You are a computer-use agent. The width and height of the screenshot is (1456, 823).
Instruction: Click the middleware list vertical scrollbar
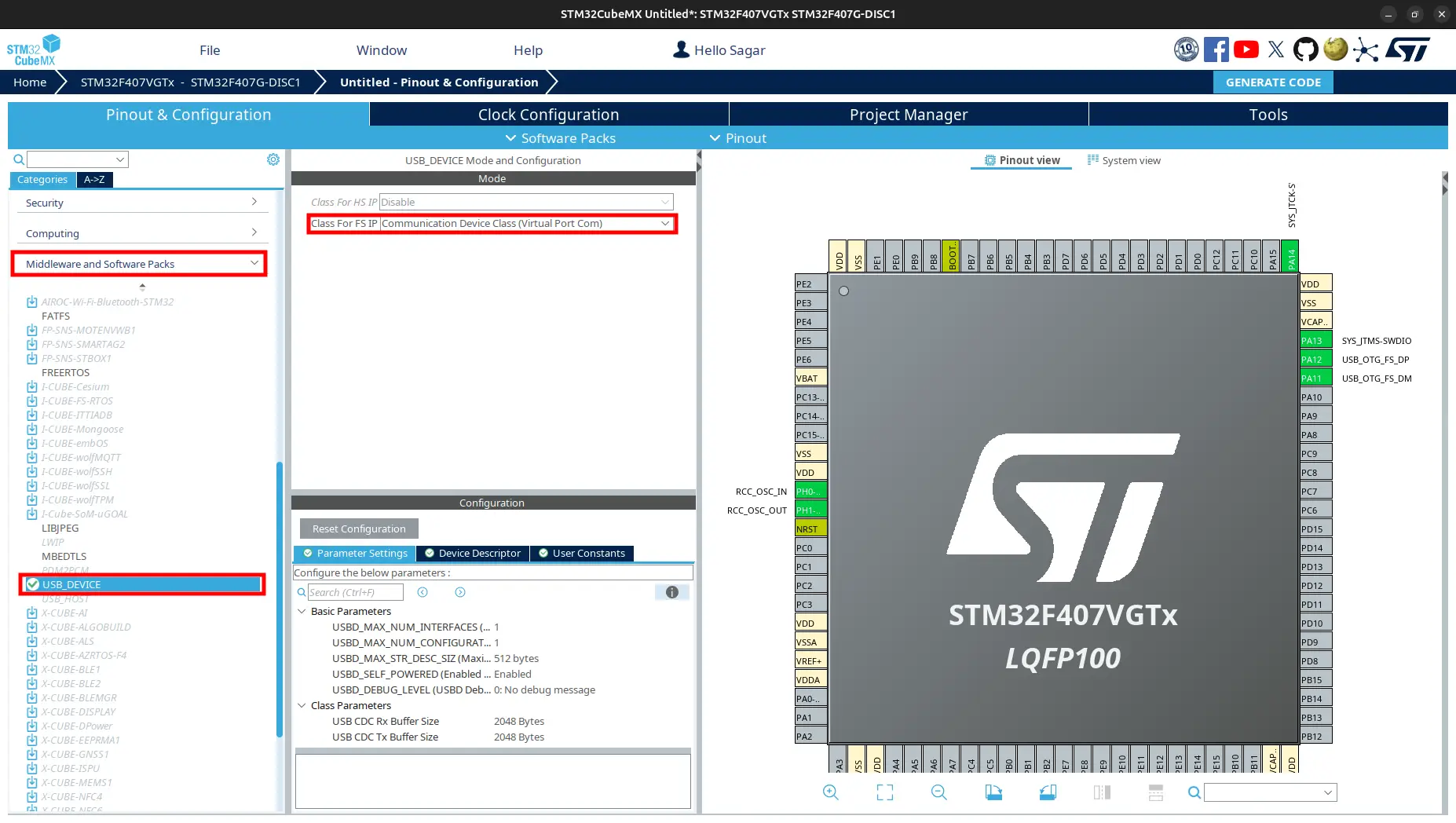(x=280, y=600)
